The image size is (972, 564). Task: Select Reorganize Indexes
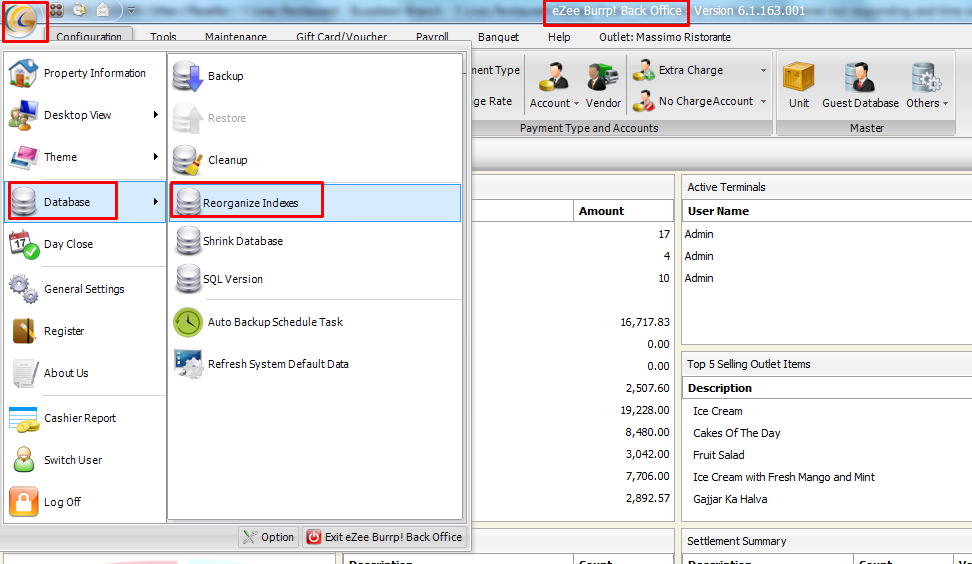pyautogui.click(x=315, y=203)
